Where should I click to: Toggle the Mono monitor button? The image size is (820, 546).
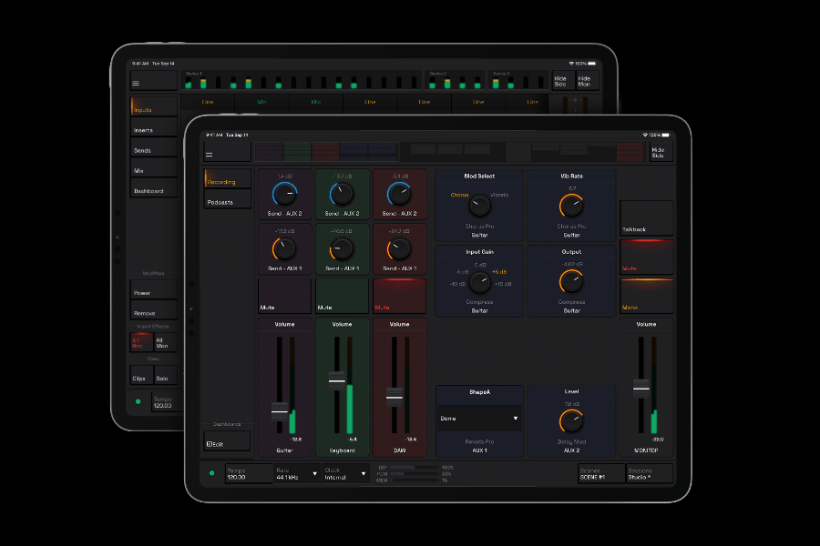[x=646, y=297]
